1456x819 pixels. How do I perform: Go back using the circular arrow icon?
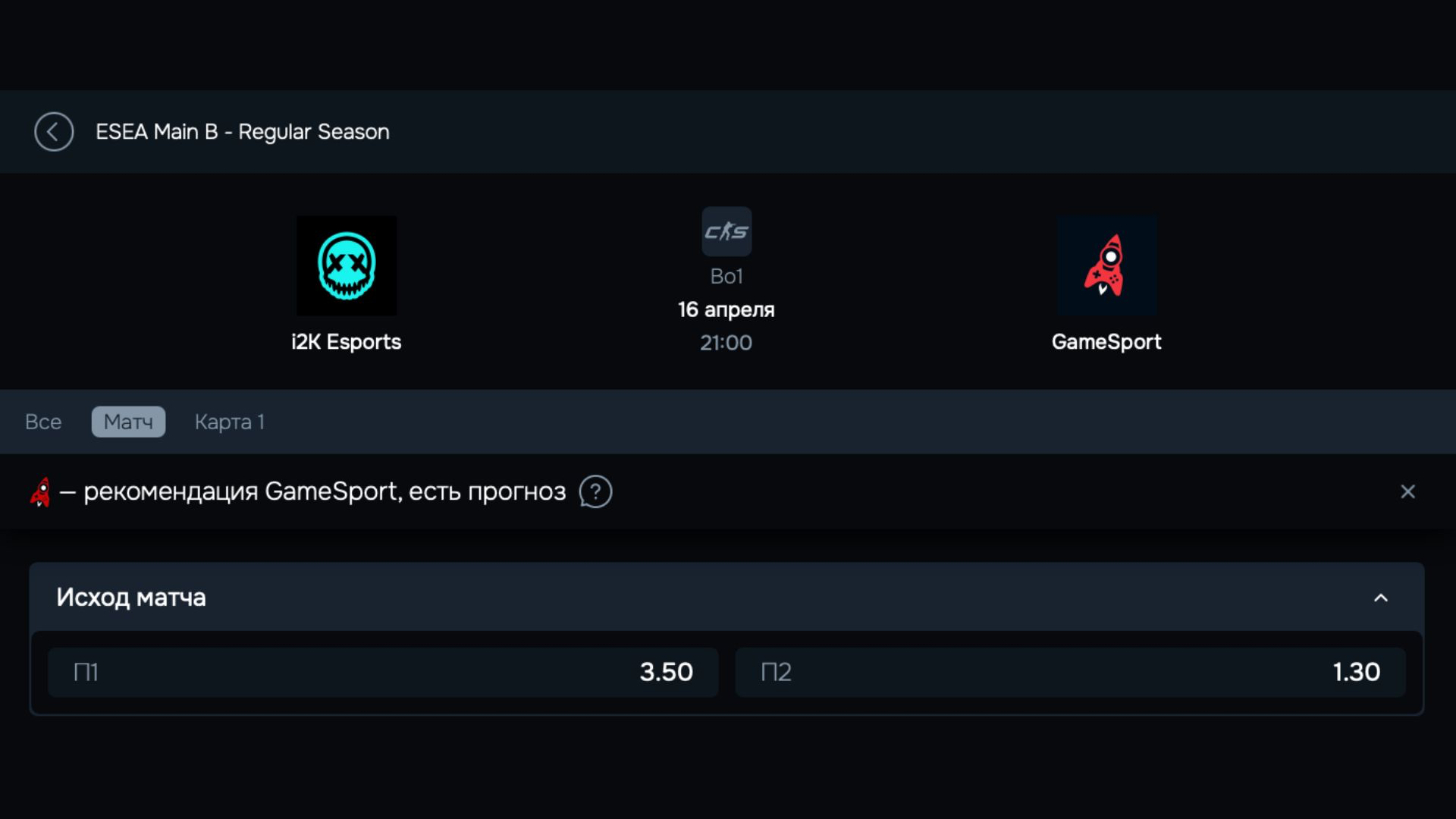coord(54,132)
